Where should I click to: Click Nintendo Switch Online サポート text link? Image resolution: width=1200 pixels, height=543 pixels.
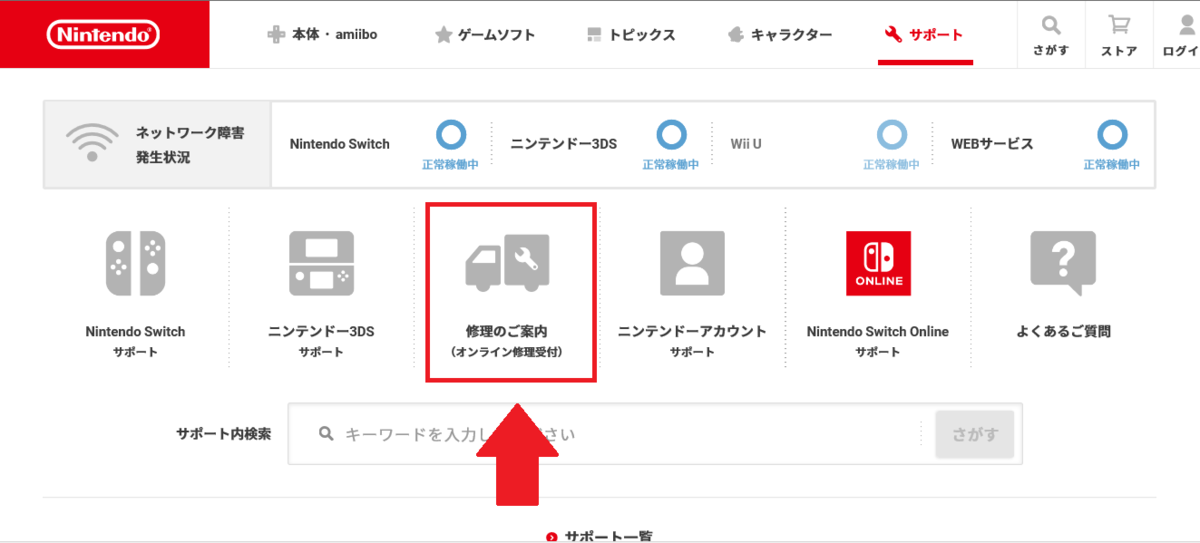pos(878,341)
